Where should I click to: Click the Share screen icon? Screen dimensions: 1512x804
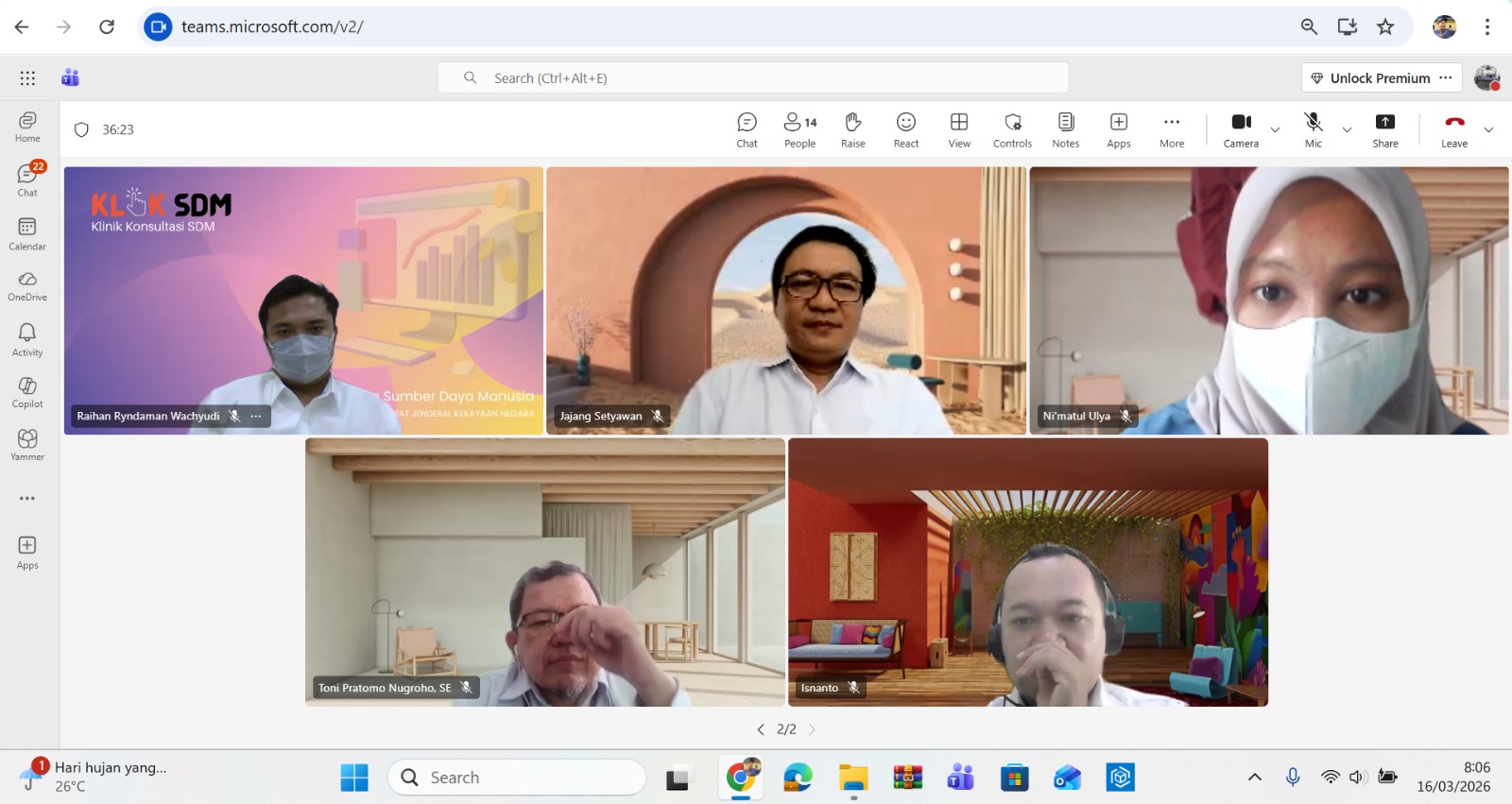coord(1384,129)
